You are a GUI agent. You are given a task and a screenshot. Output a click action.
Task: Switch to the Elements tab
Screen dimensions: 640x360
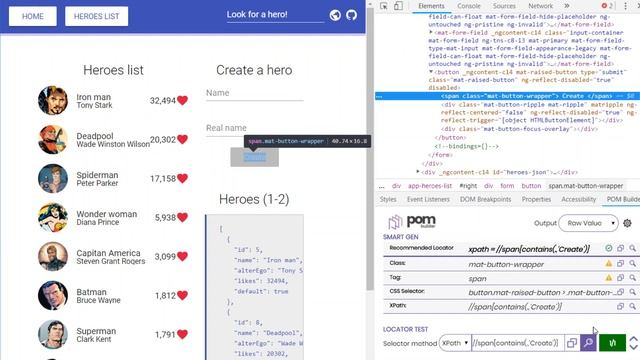click(x=431, y=6)
